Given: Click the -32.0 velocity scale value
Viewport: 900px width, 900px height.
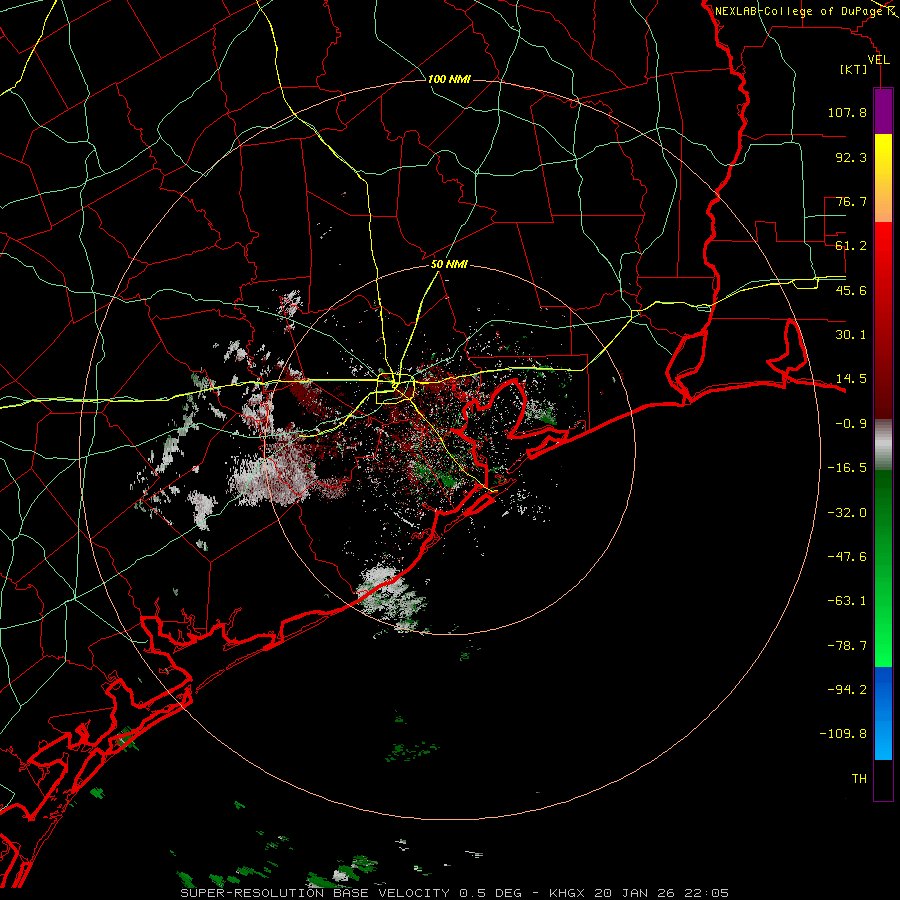Looking at the screenshot, I should (847, 513).
